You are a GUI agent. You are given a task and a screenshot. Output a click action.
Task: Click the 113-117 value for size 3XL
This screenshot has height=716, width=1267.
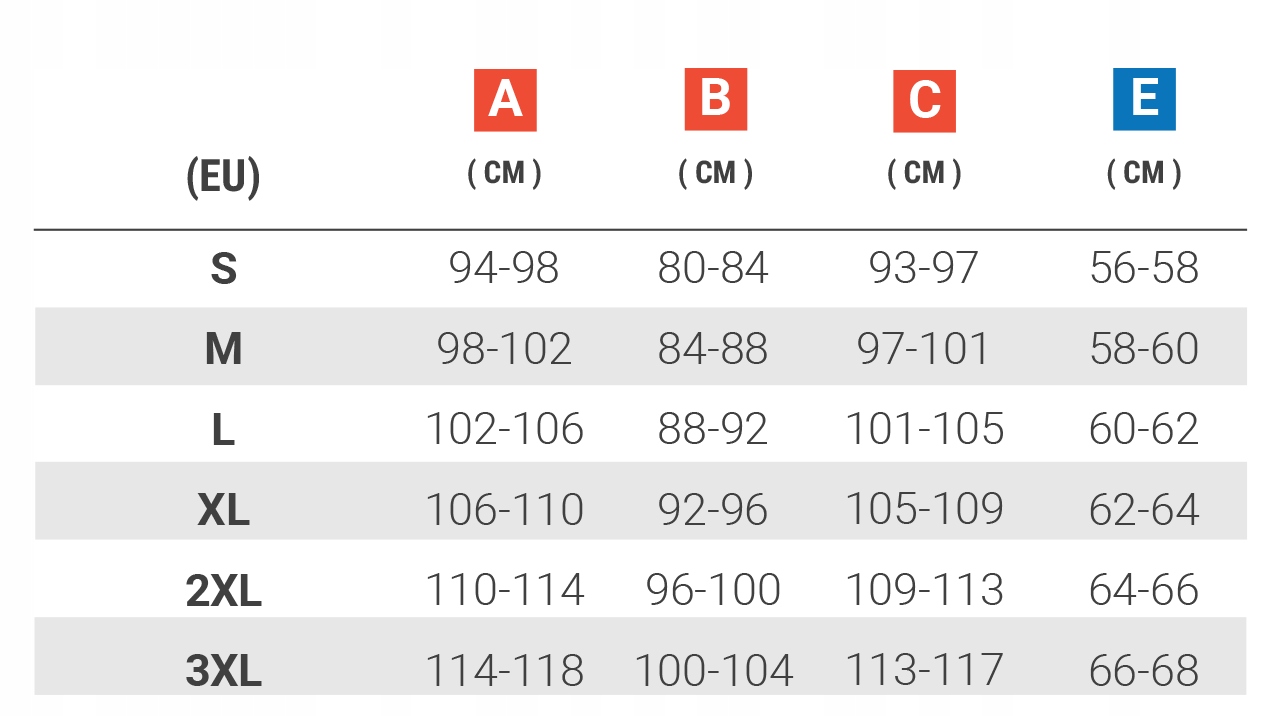point(924,670)
